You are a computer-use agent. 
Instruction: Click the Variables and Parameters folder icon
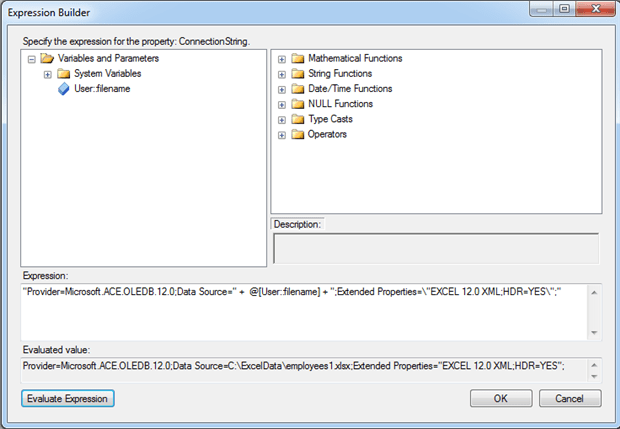(x=47, y=59)
